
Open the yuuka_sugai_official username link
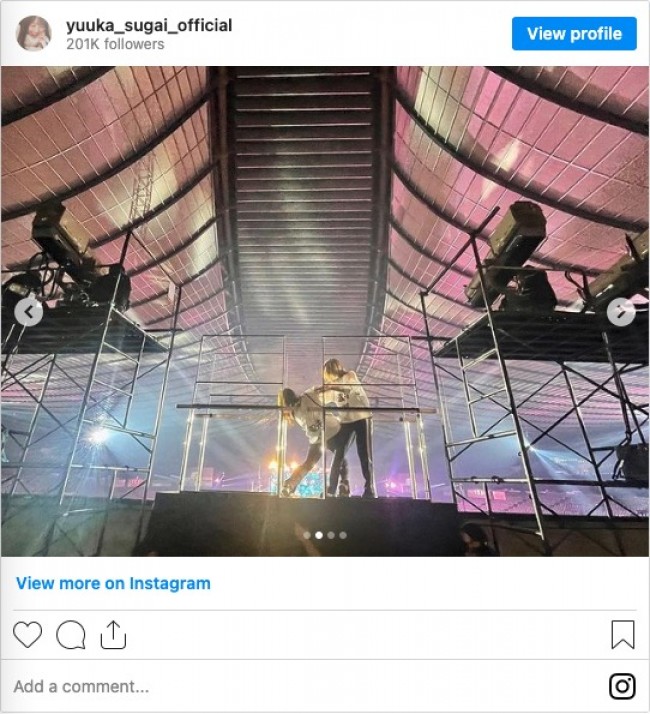pyautogui.click(x=149, y=26)
